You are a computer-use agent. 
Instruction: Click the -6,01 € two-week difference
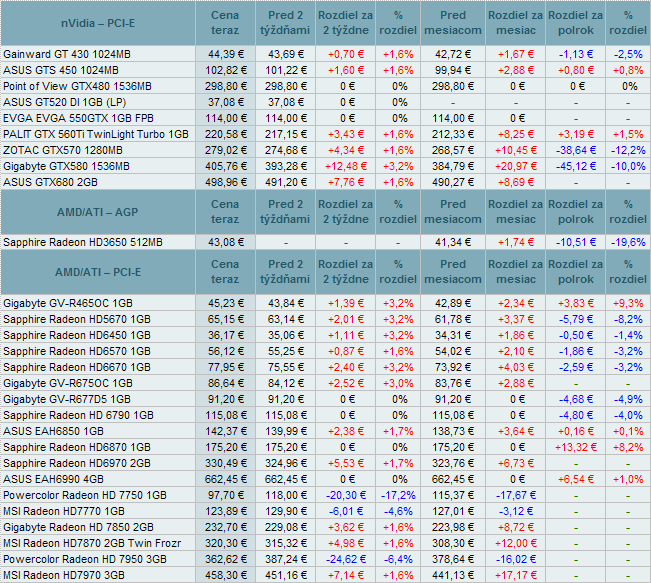(346, 511)
